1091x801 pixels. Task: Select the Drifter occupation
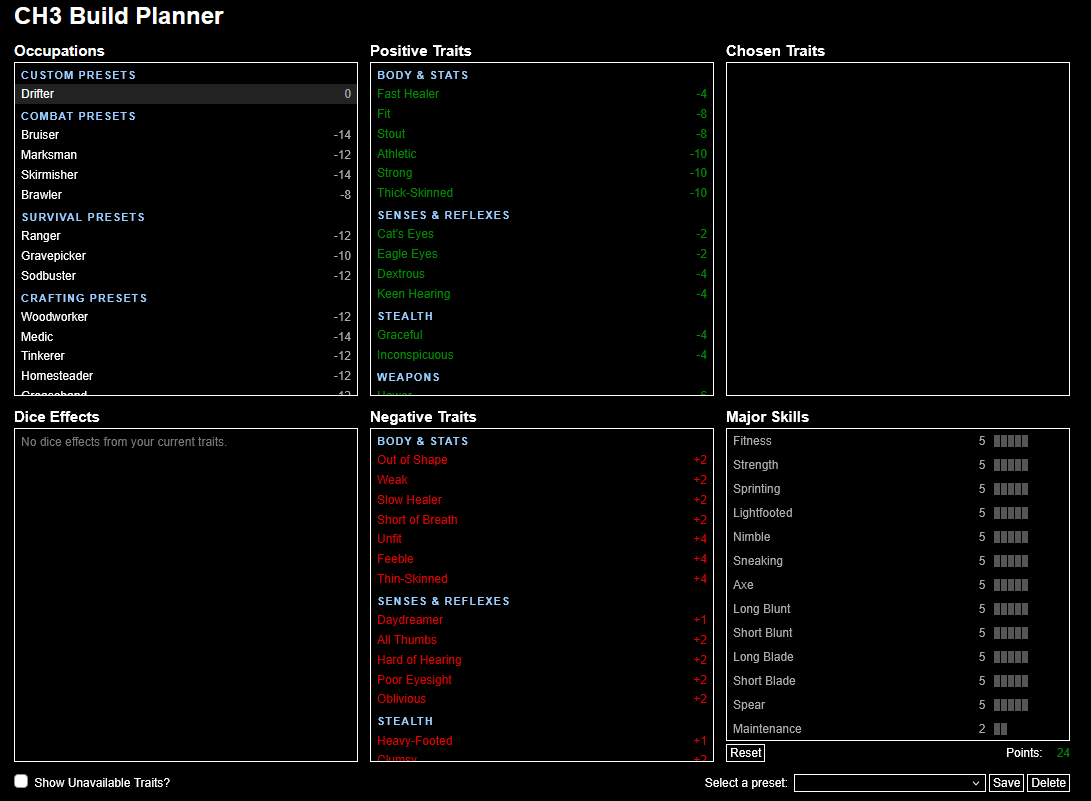(186, 94)
